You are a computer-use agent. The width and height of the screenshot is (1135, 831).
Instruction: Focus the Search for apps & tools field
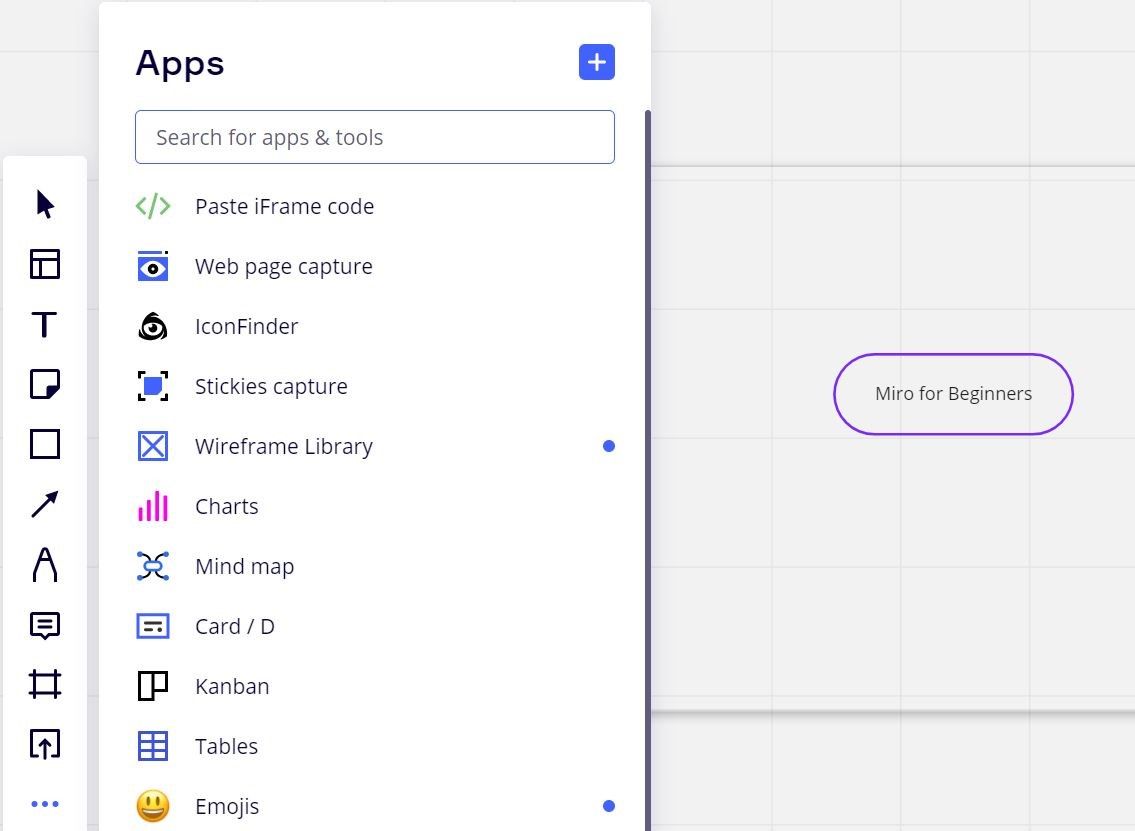pyautogui.click(x=375, y=137)
